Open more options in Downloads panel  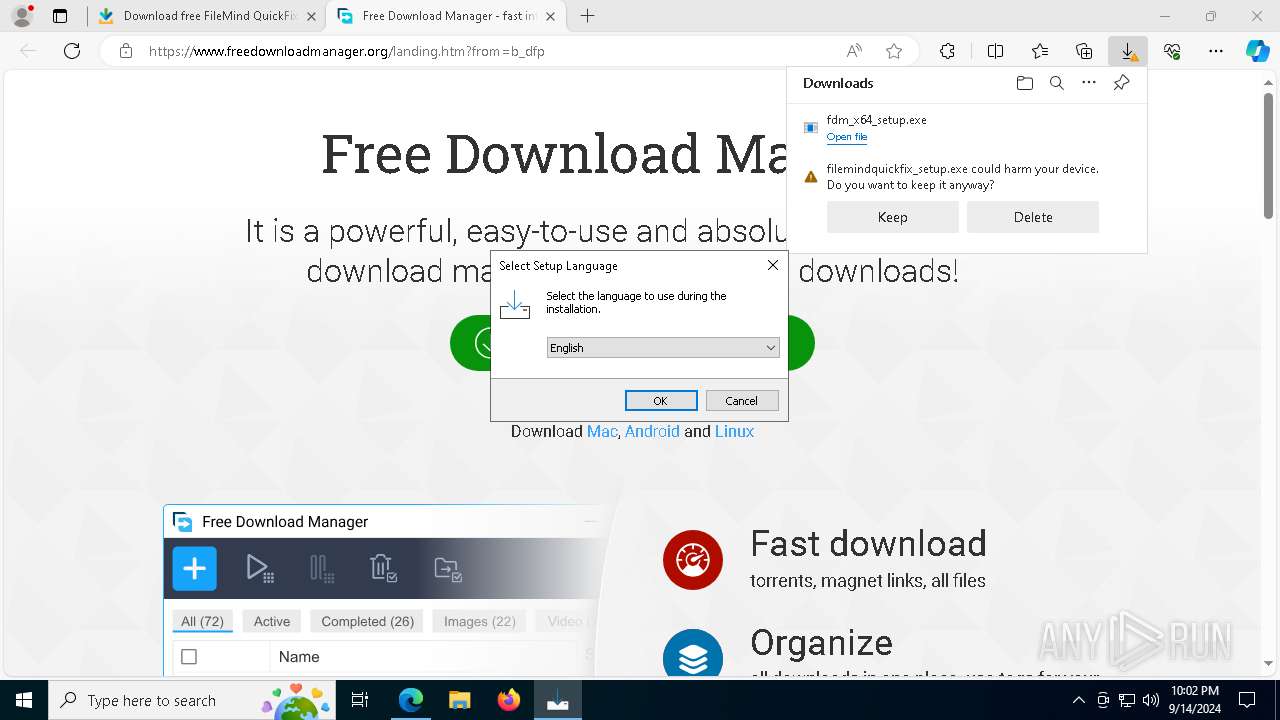click(1089, 83)
